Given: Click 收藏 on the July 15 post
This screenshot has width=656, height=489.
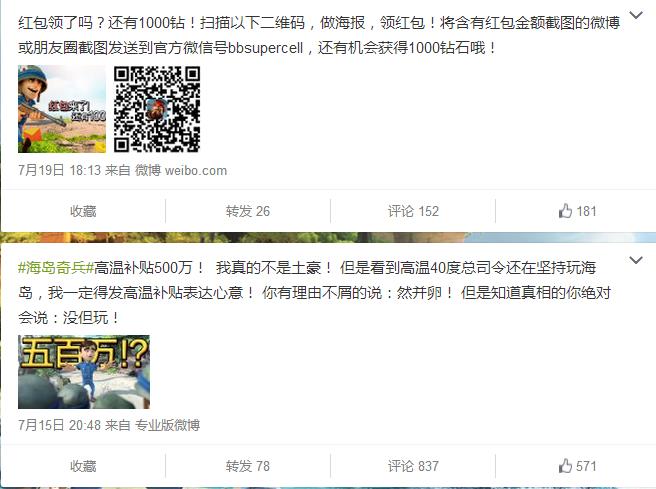Looking at the screenshot, I should (83, 466).
